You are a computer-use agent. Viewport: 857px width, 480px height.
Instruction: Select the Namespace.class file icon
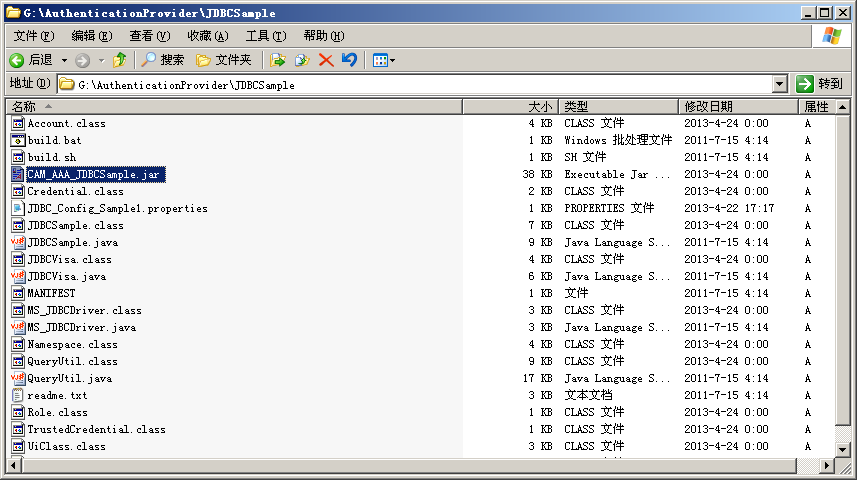coord(18,344)
